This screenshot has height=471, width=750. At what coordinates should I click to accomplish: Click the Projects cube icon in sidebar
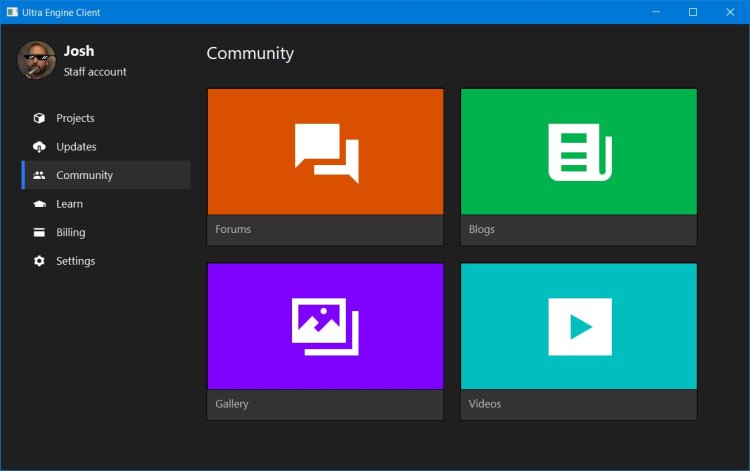pyautogui.click(x=39, y=118)
